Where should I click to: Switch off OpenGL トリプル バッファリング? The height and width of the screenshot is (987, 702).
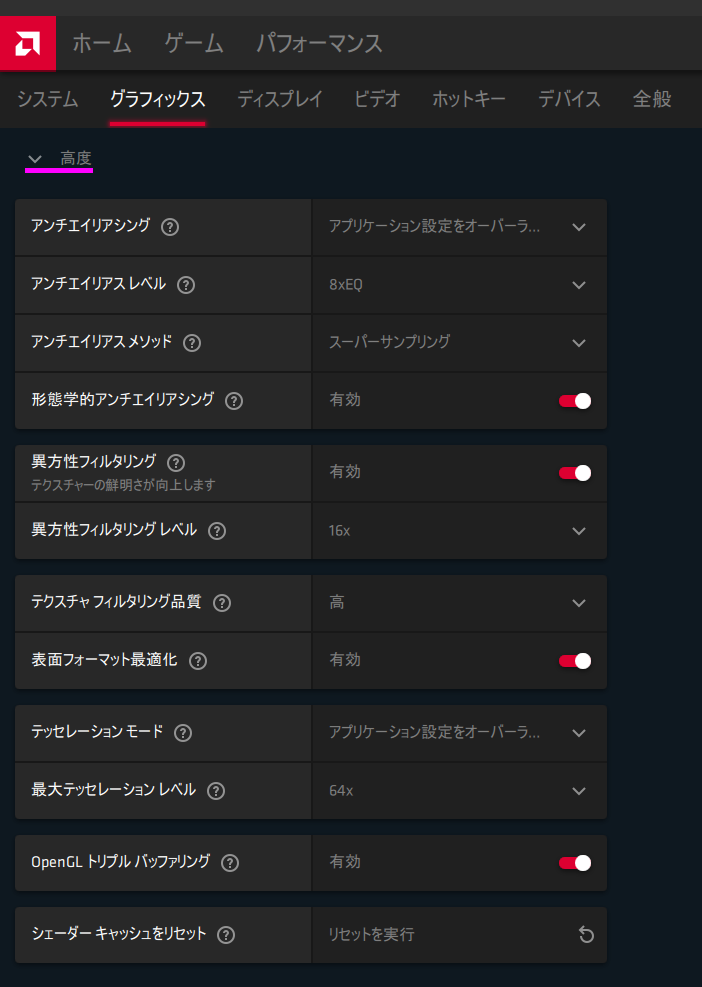point(575,863)
